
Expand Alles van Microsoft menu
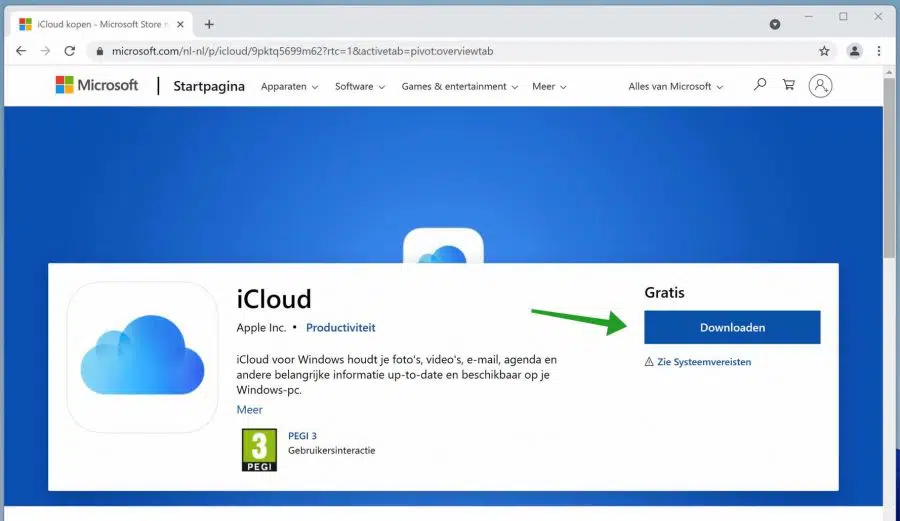(676, 87)
